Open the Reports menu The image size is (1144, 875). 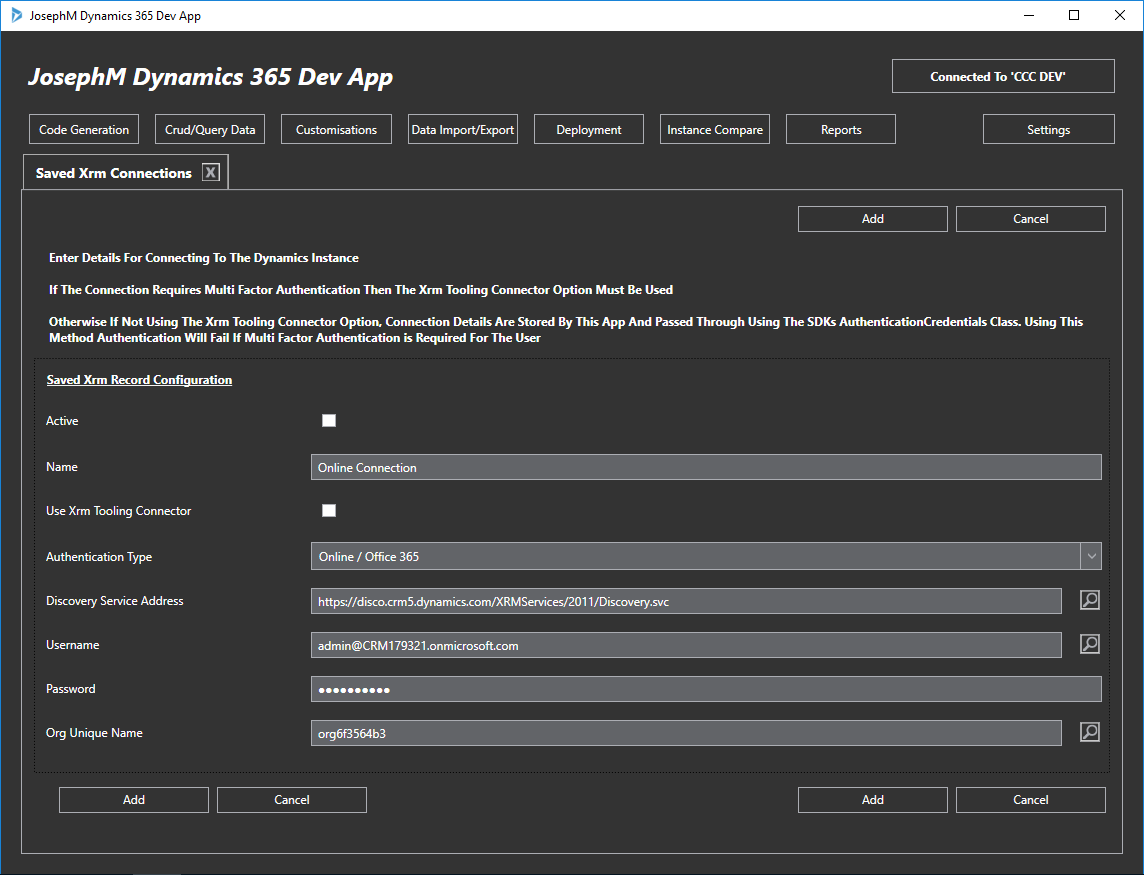coord(841,130)
